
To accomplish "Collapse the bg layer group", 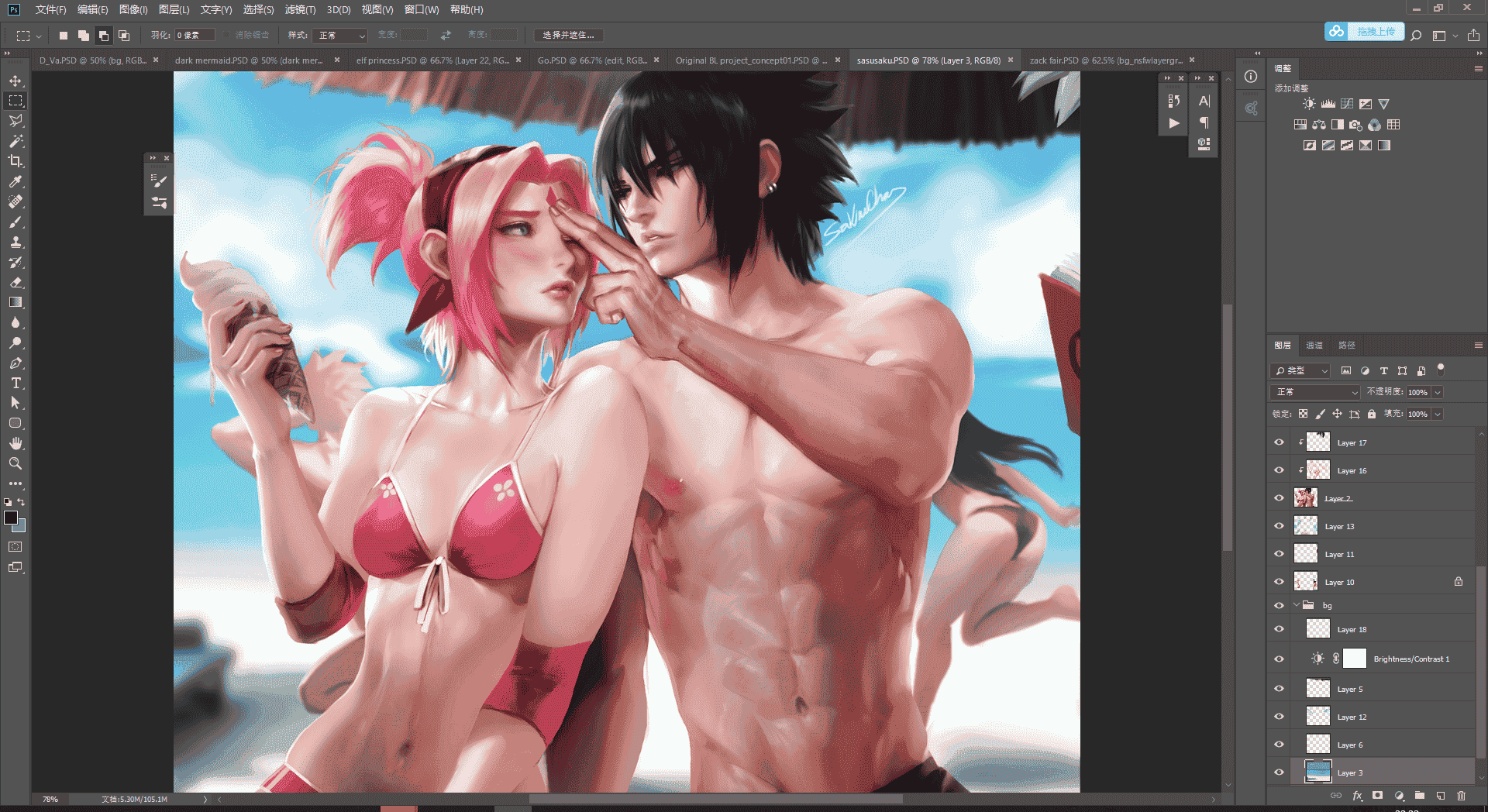I will pos(1297,605).
